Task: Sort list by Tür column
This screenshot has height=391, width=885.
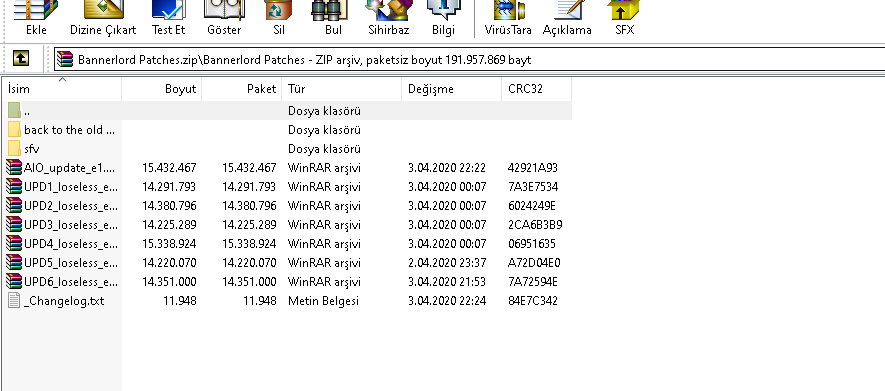Action: tap(341, 89)
